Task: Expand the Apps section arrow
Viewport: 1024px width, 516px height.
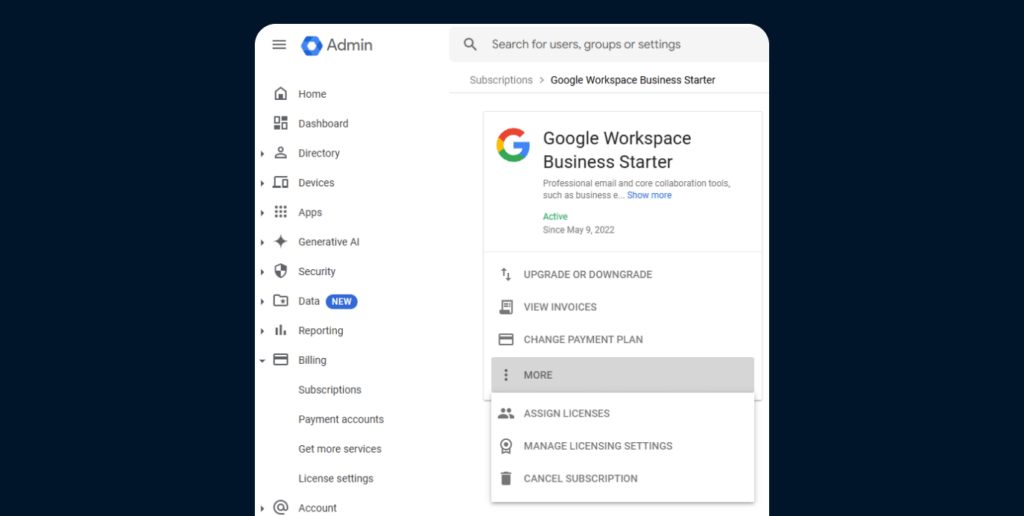Action: (x=263, y=213)
